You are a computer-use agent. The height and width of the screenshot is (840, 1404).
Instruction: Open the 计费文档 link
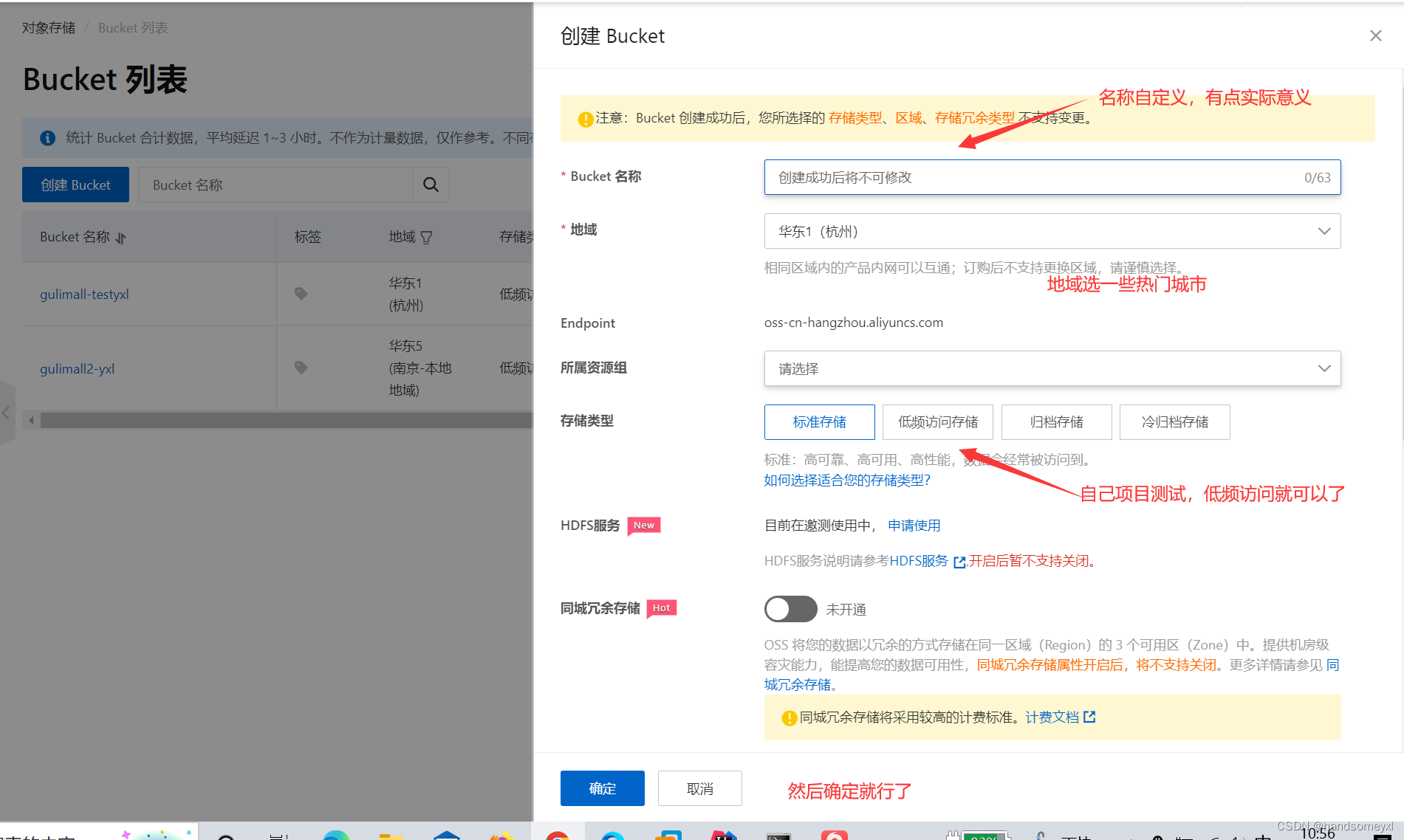click(1052, 717)
